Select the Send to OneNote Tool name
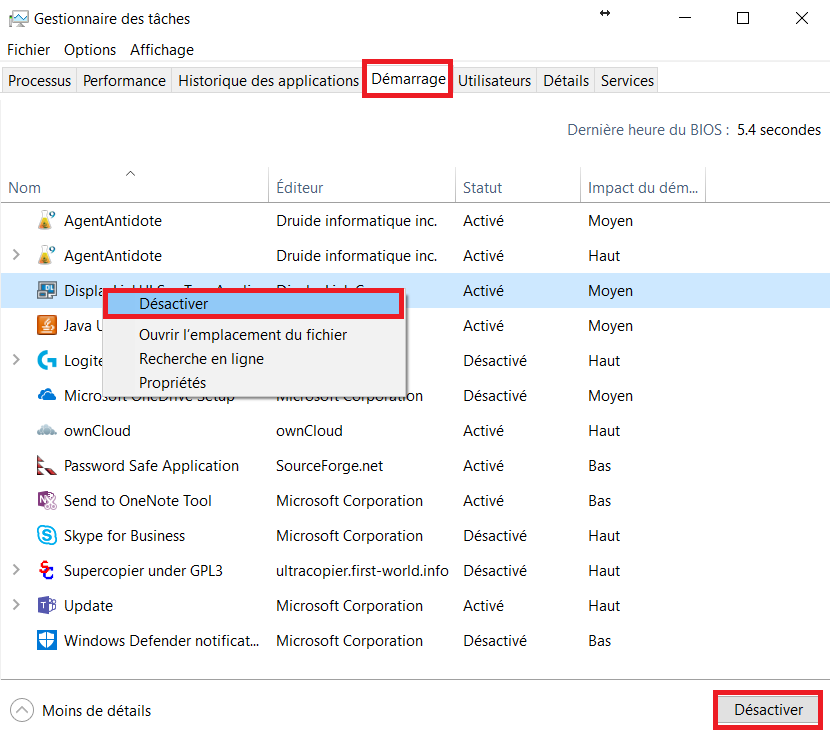The width and height of the screenshot is (830, 737). [138, 501]
